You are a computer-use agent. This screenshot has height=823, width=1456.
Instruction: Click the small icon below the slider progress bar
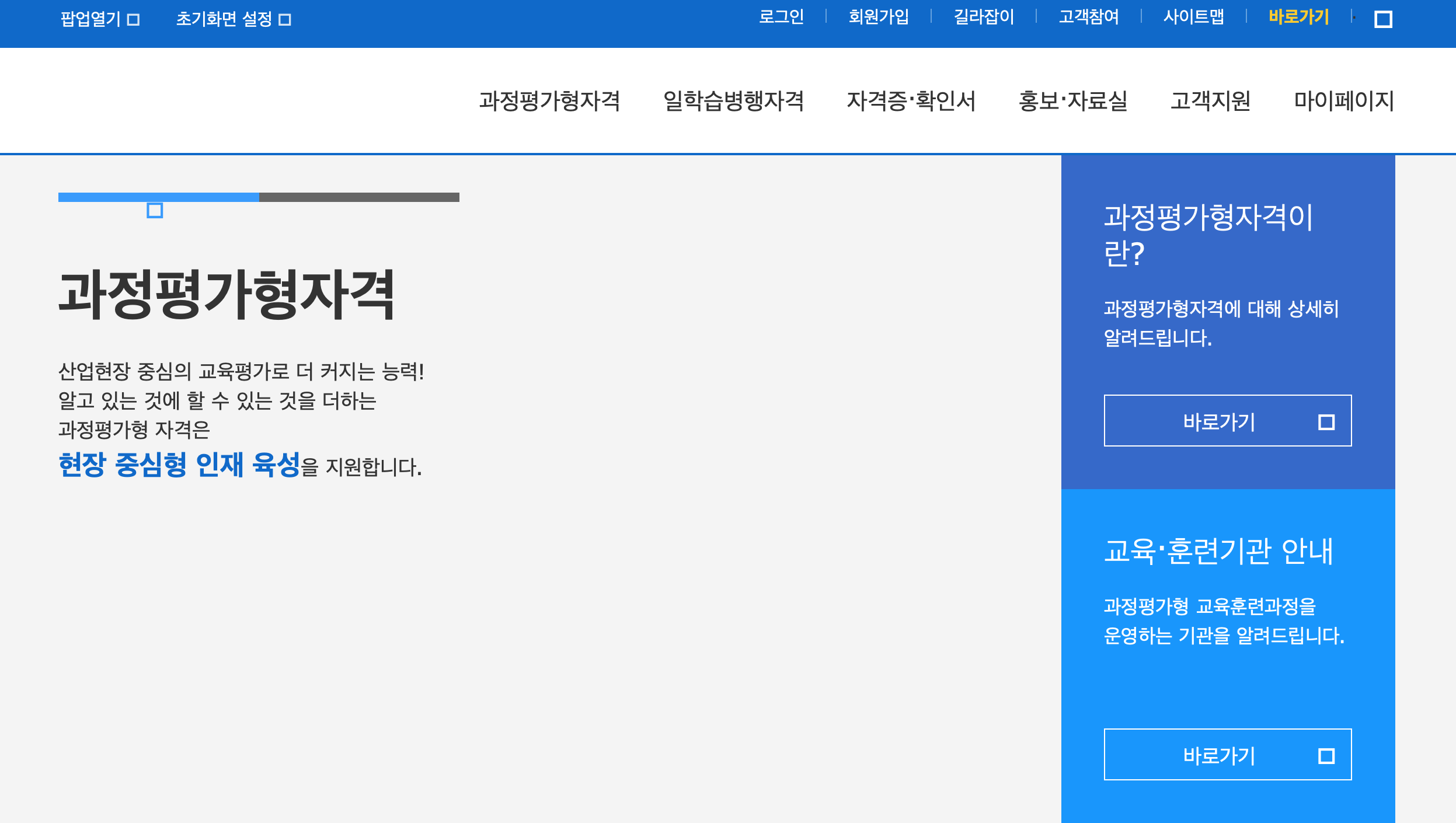click(x=155, y=211)
